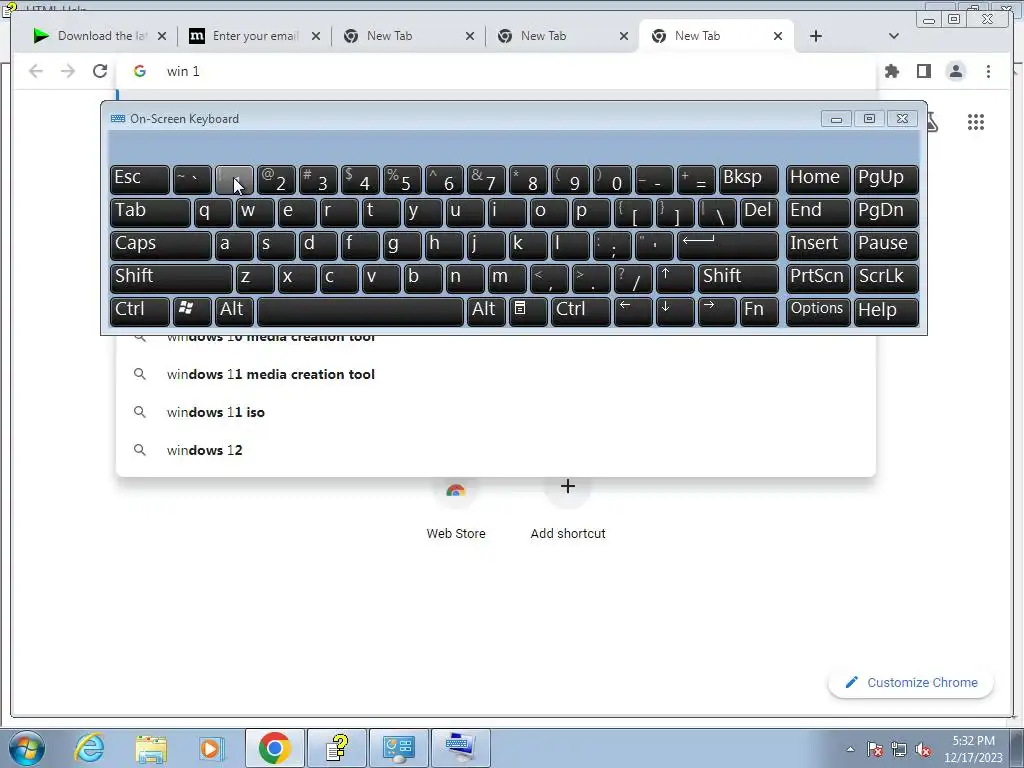Show hidden tray icons arrow
The image size is (1024, 768).
pyautogui.click(x=850, y=749)
